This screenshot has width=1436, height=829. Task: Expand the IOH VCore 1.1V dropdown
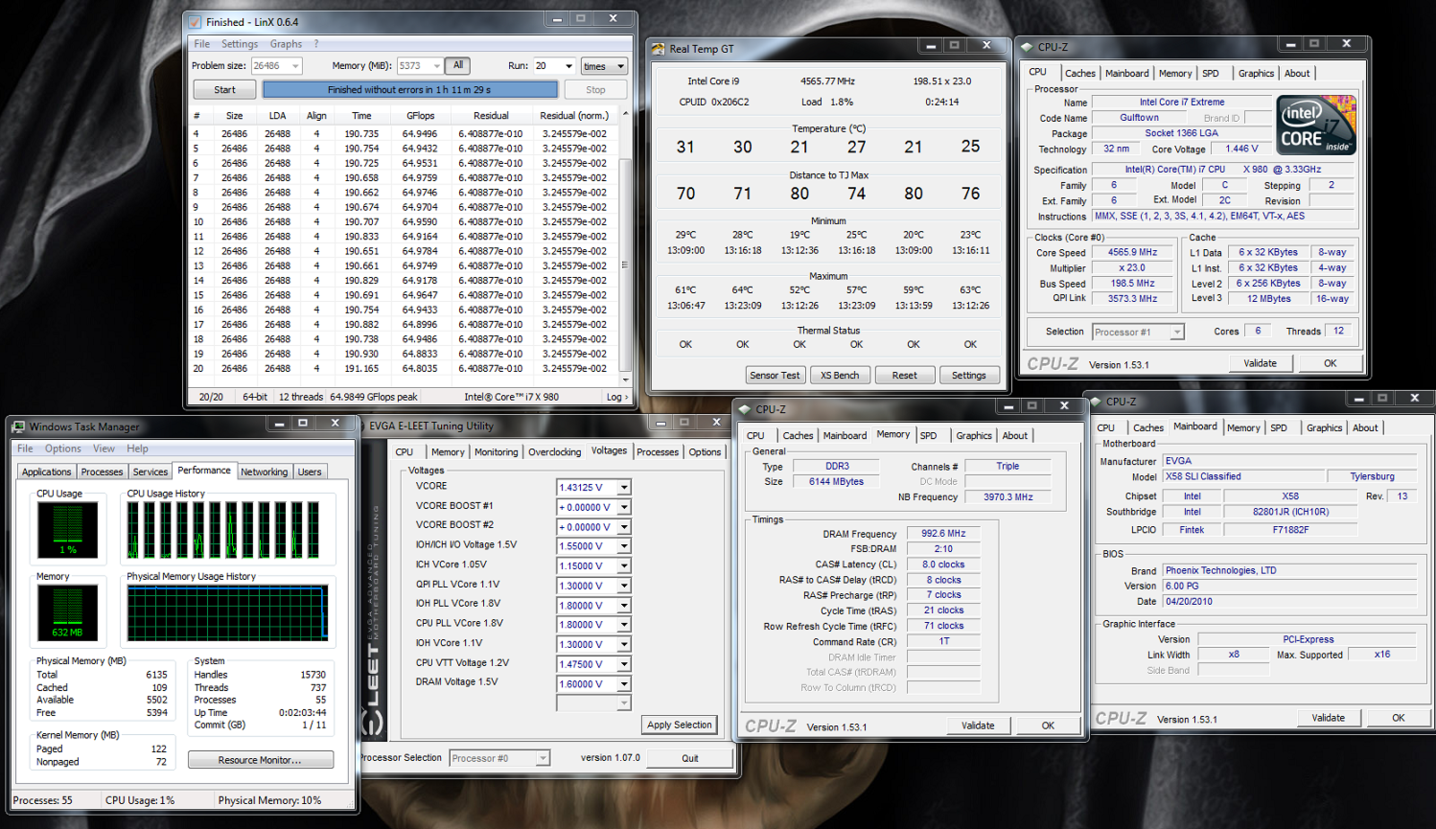pyautogui.click(x=623, y=645)
